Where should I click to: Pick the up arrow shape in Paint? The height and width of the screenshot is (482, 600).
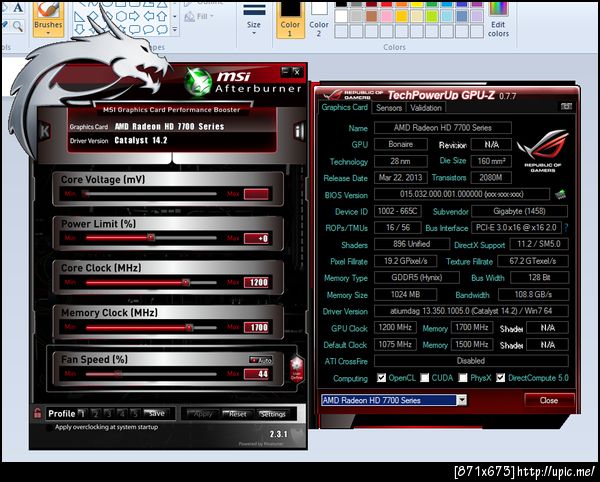162,16
